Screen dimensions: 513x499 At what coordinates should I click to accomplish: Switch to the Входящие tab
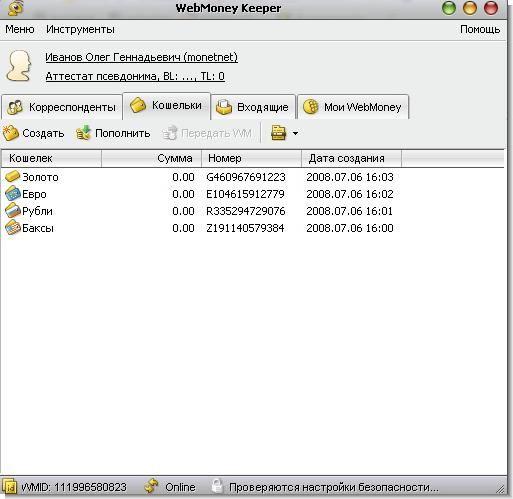pyautogui.click(x=253, y=107)
